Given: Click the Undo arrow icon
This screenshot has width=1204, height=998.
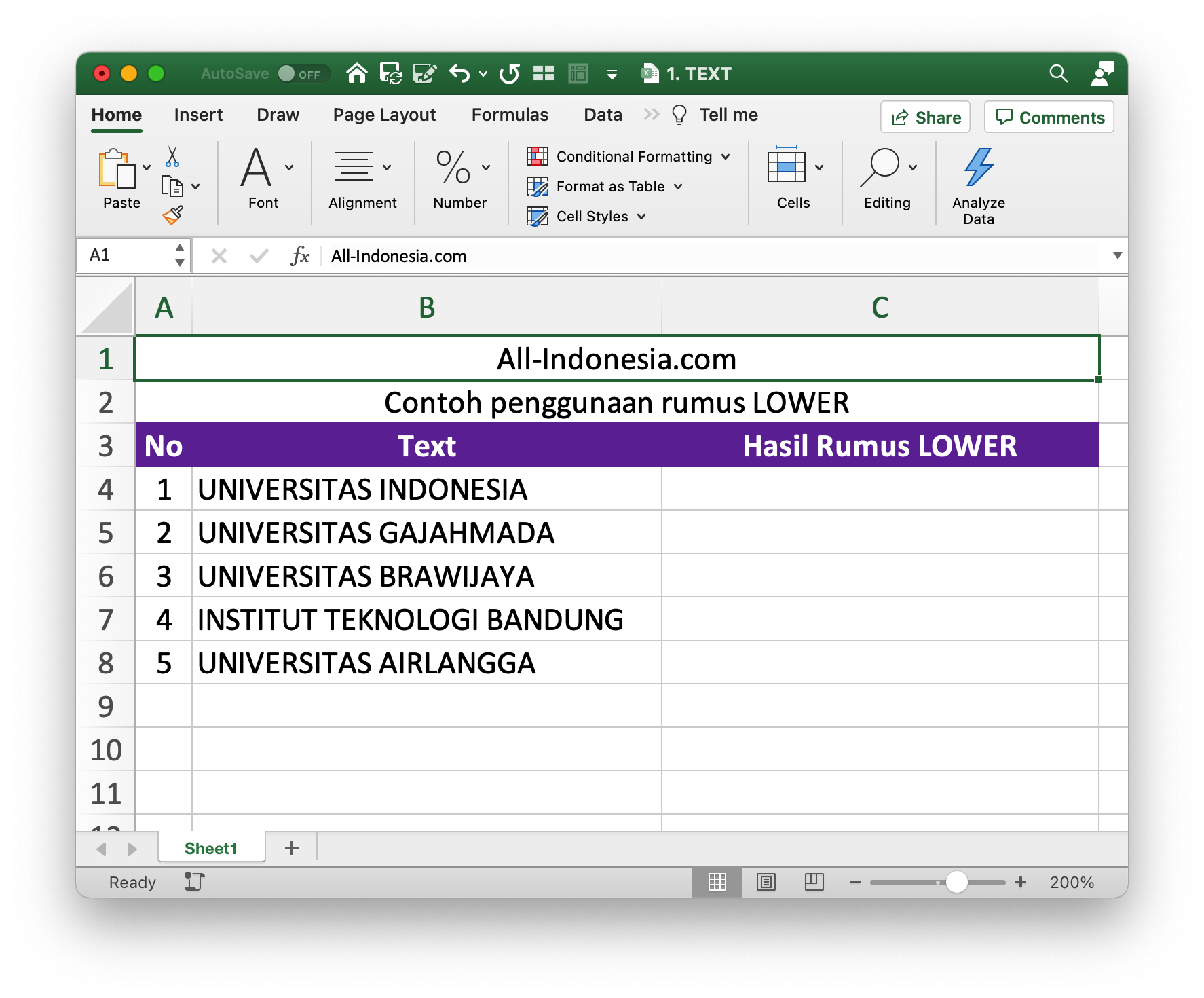Looking at the screenshot, I should (x=459, y=73).
